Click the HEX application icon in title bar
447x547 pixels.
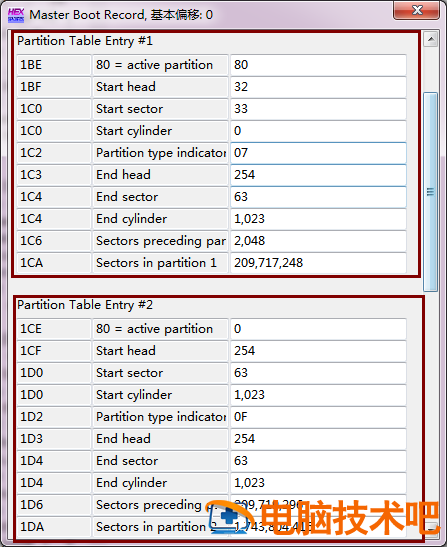pyautogui.click(x=16, y=15)
